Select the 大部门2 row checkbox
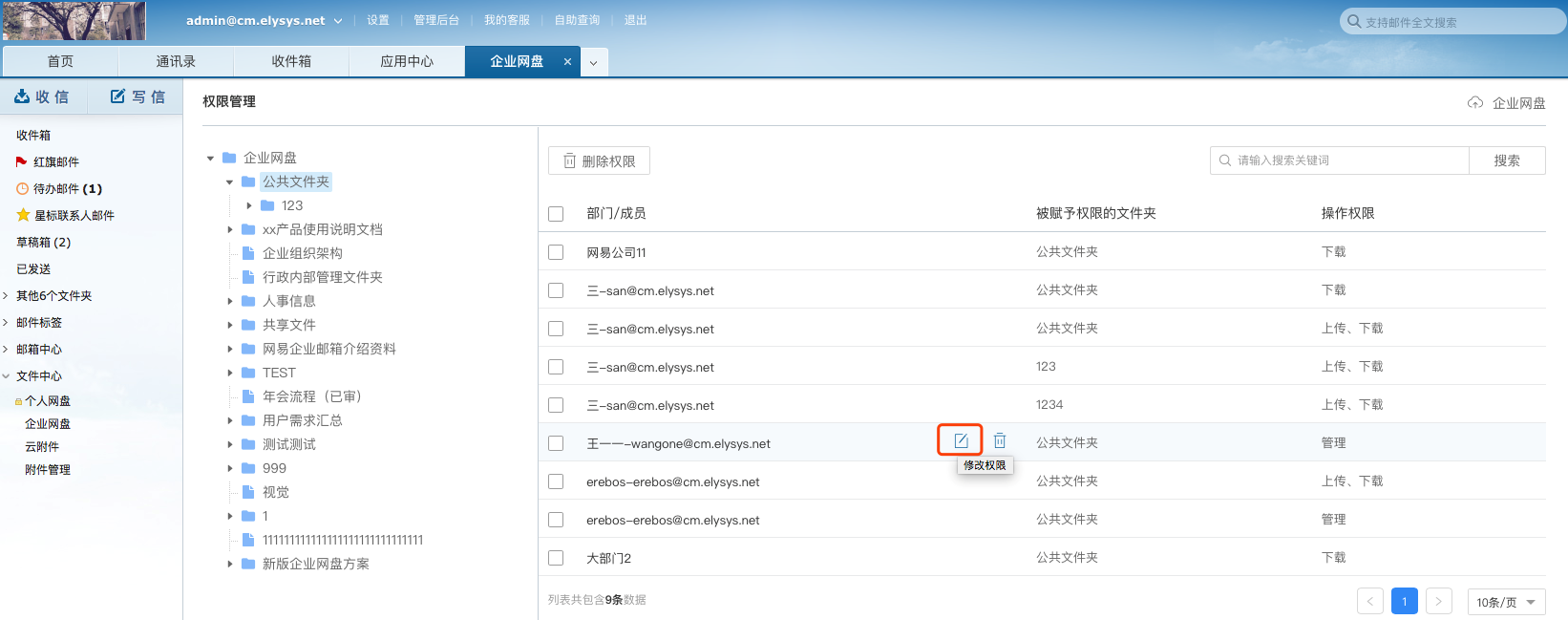This screenshot has height=620, width=1568. click(556, 558)
